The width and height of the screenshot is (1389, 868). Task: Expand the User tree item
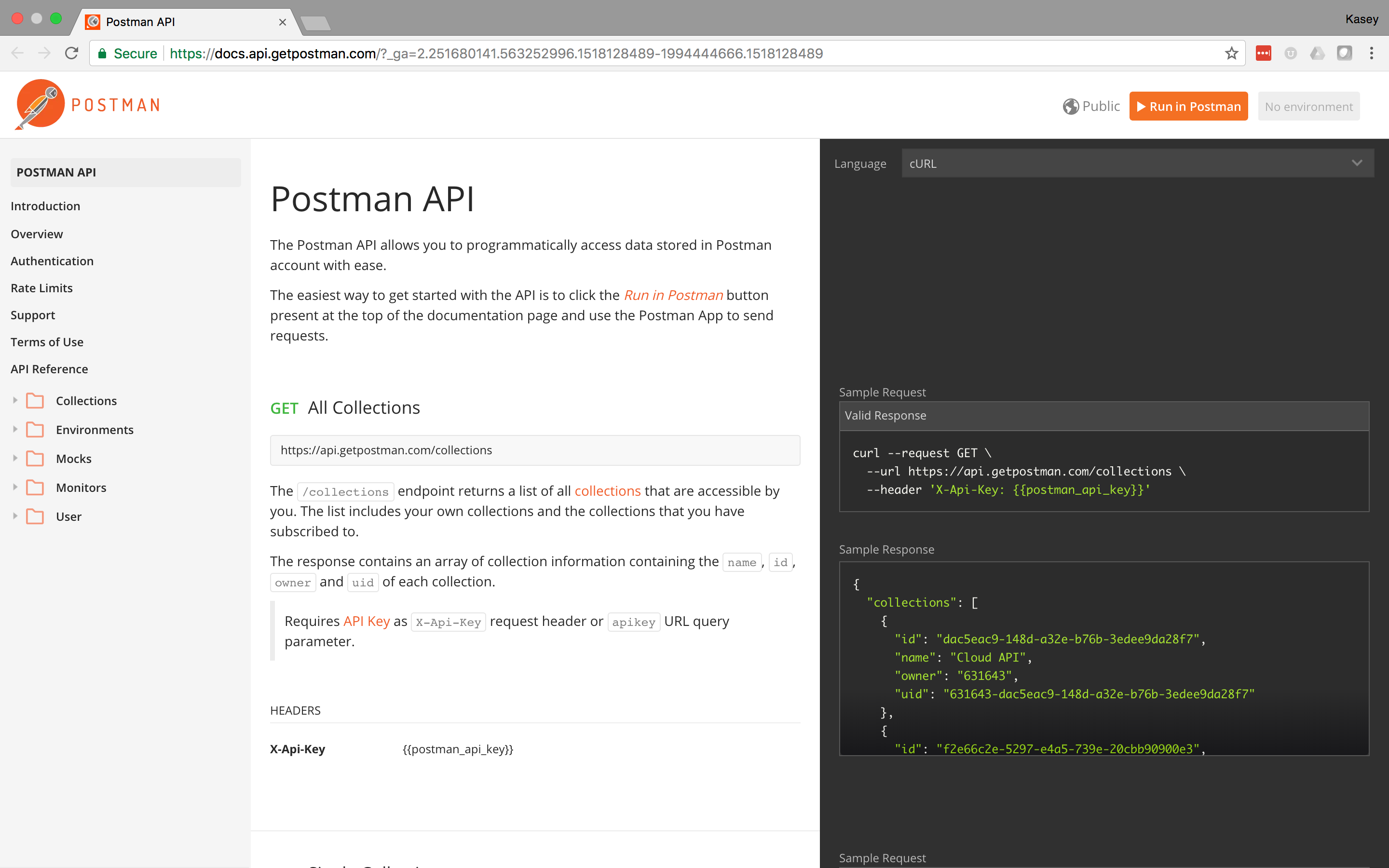tap(16, 517)
